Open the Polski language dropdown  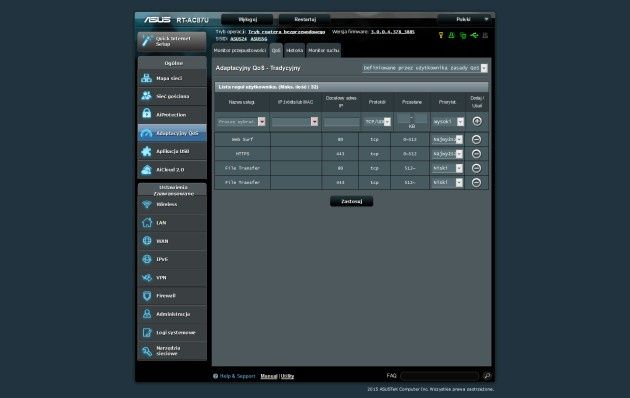tap(465, 19)
